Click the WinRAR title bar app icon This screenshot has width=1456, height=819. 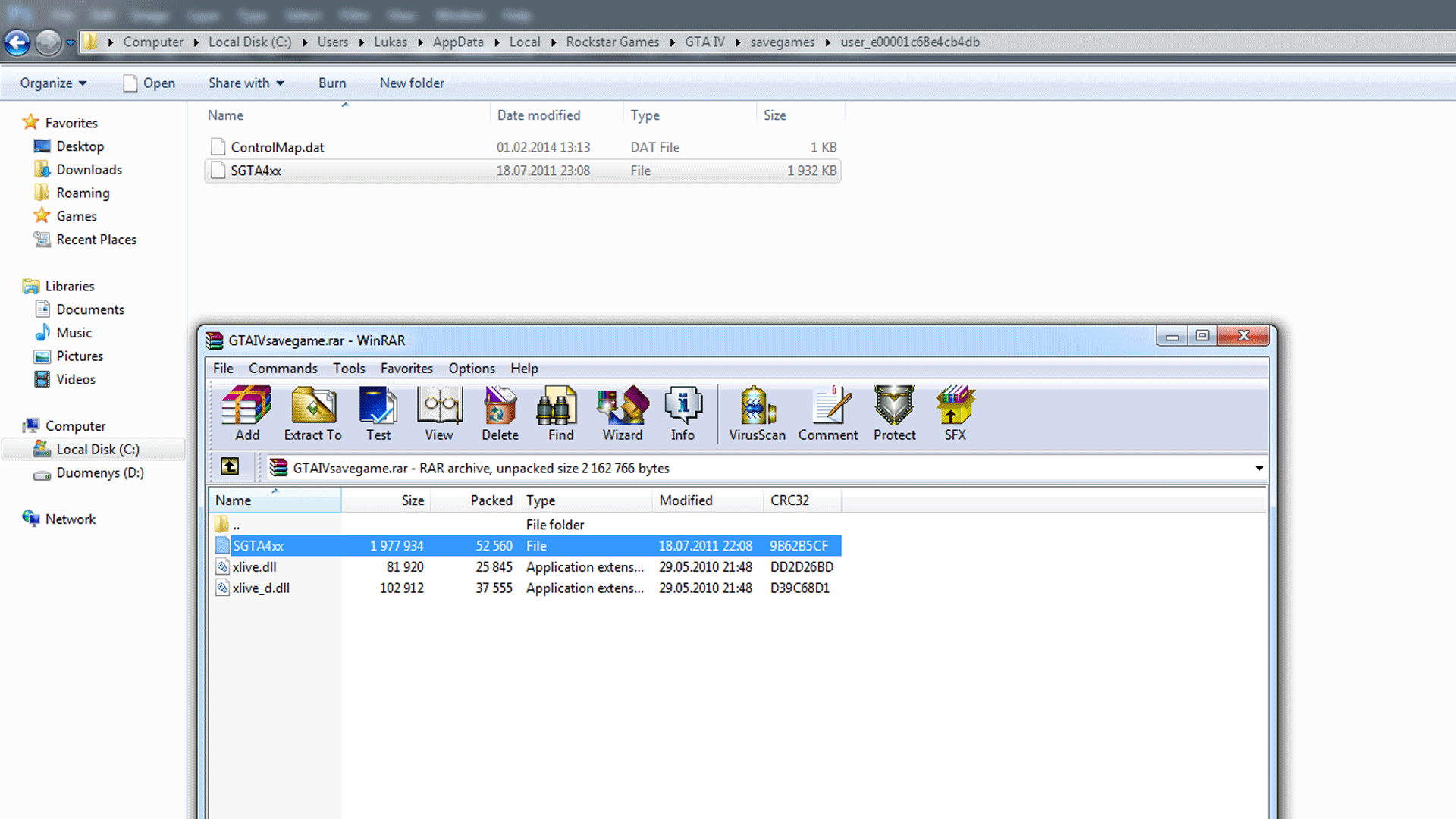tap(215, 340)
